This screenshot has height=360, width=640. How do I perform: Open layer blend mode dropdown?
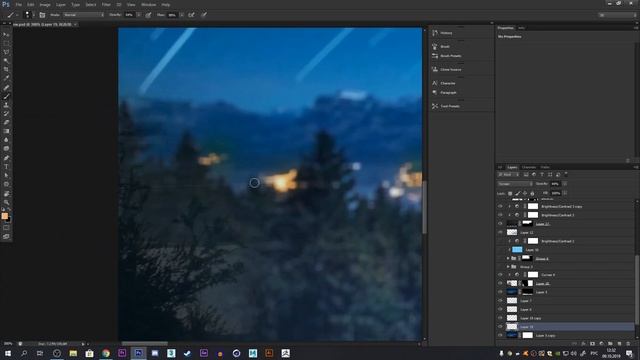click(515, 184)
